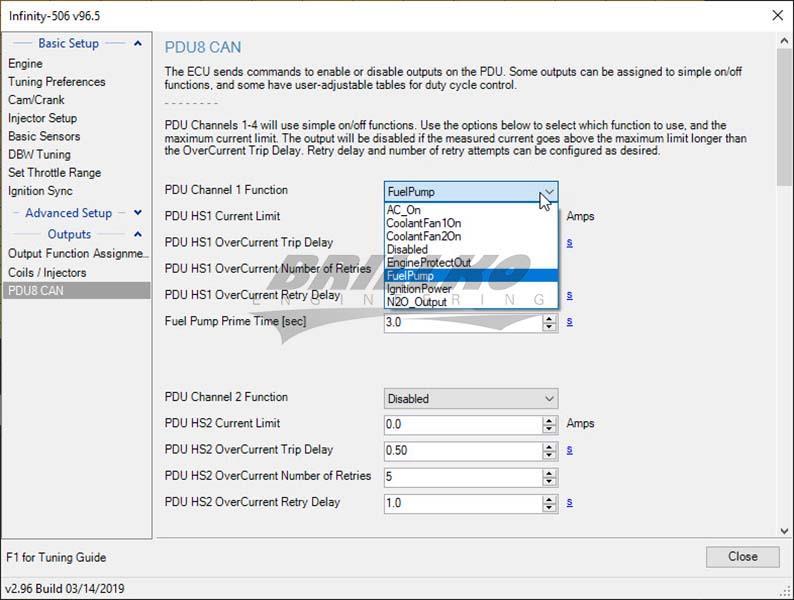Choose IgnitionPower option in open list

419,289
